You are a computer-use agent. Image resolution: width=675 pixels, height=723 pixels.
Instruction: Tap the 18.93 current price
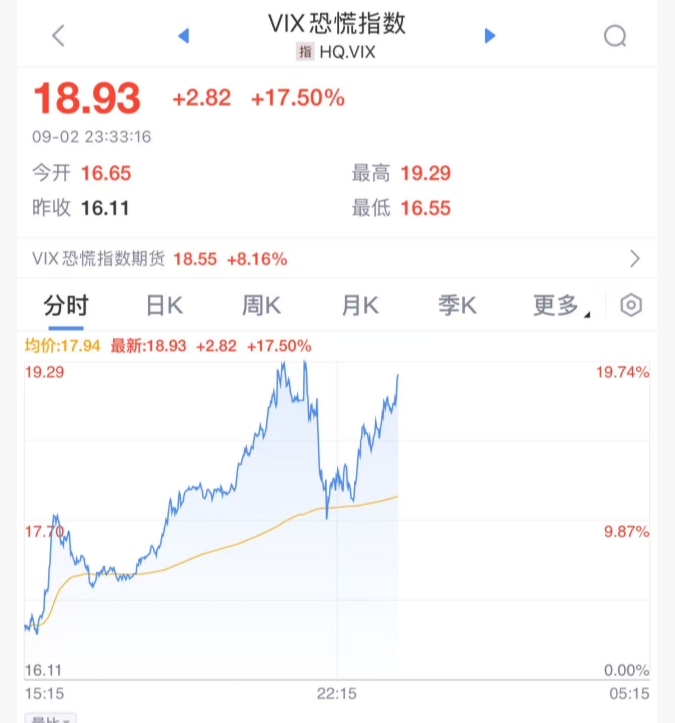tap(87, 98)
